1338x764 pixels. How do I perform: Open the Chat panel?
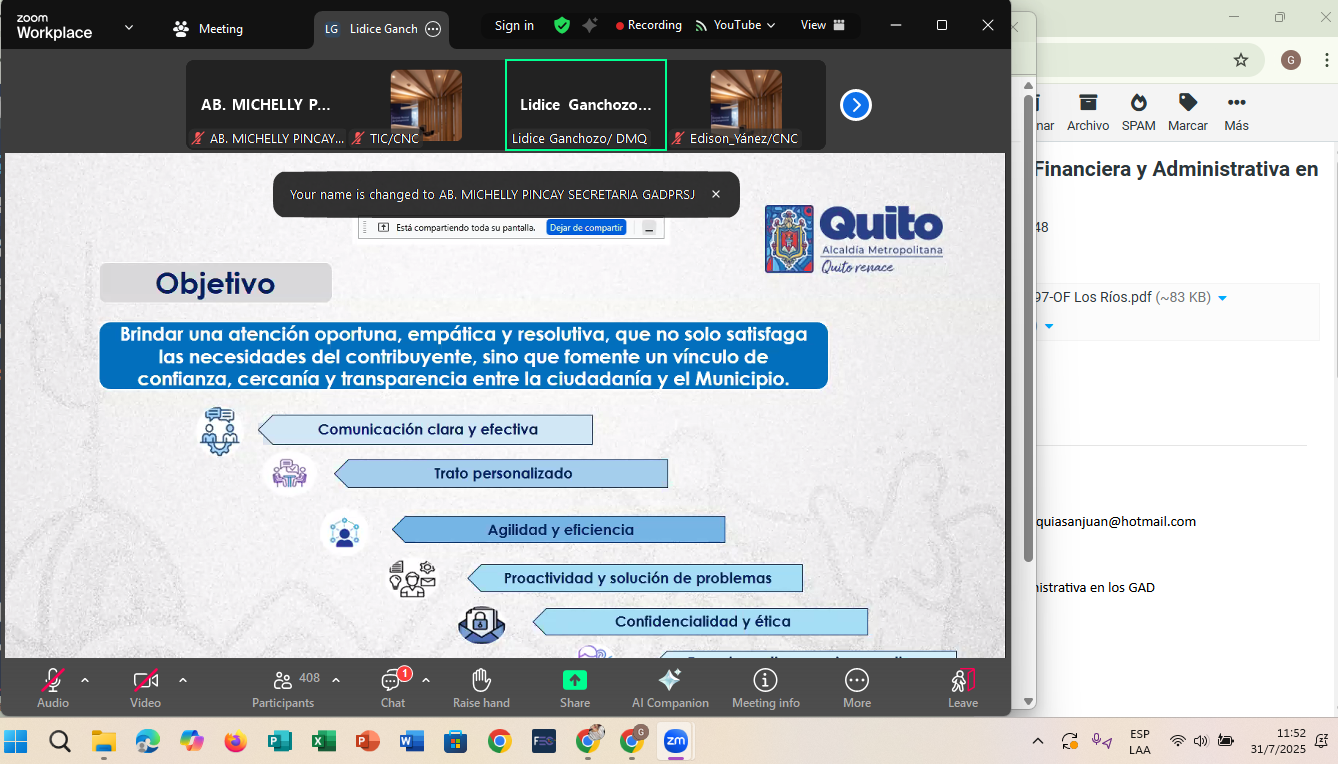coord(393,688)
